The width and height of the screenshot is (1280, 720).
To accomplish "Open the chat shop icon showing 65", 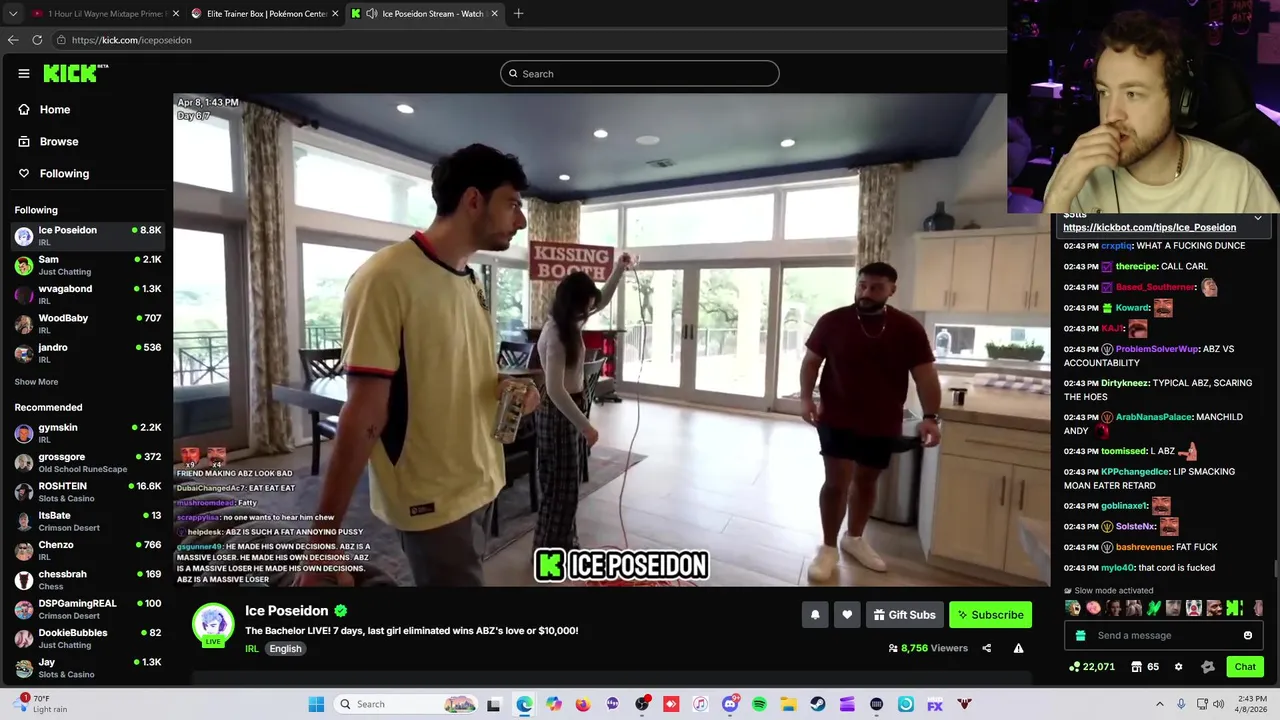I will pos(1145,667).
